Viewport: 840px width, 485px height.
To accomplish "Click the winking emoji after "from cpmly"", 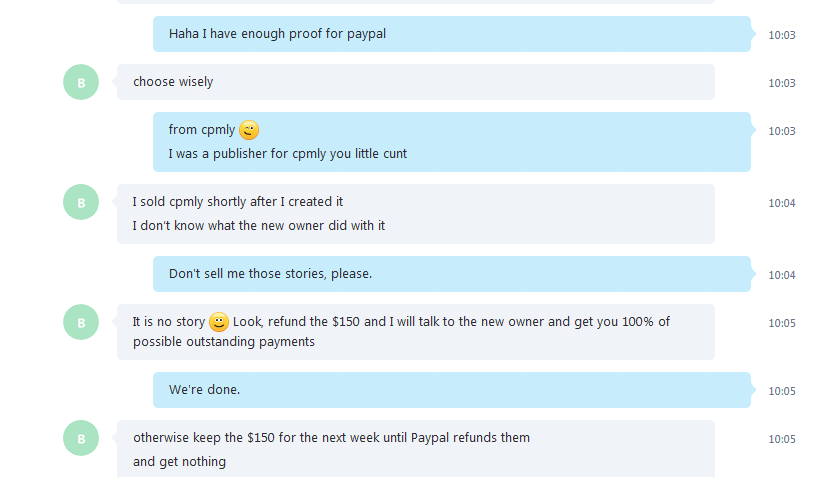I will [249, 130].
